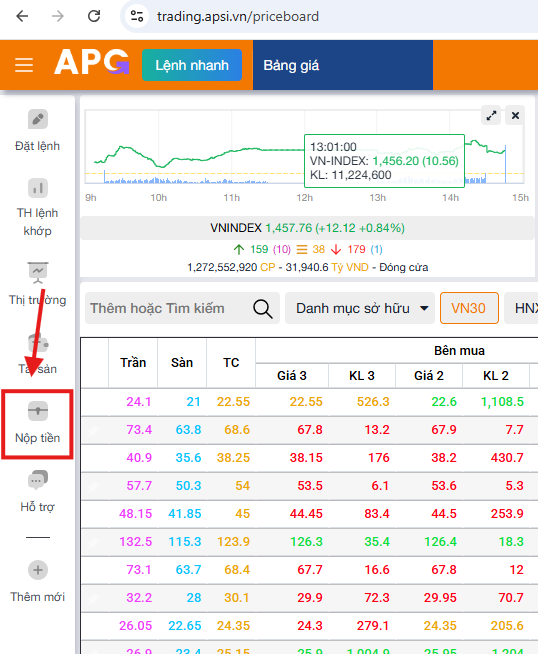Click the APG logo
The height and width of the screenshot is (654, 538).
tap(91, 62)
